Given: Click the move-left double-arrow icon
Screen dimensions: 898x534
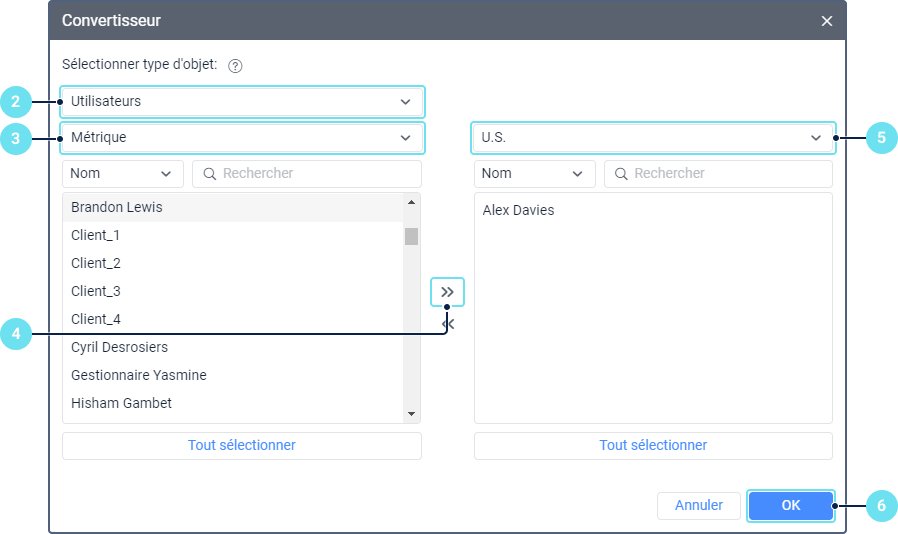Looking at the screenshot, I should 449,325.
